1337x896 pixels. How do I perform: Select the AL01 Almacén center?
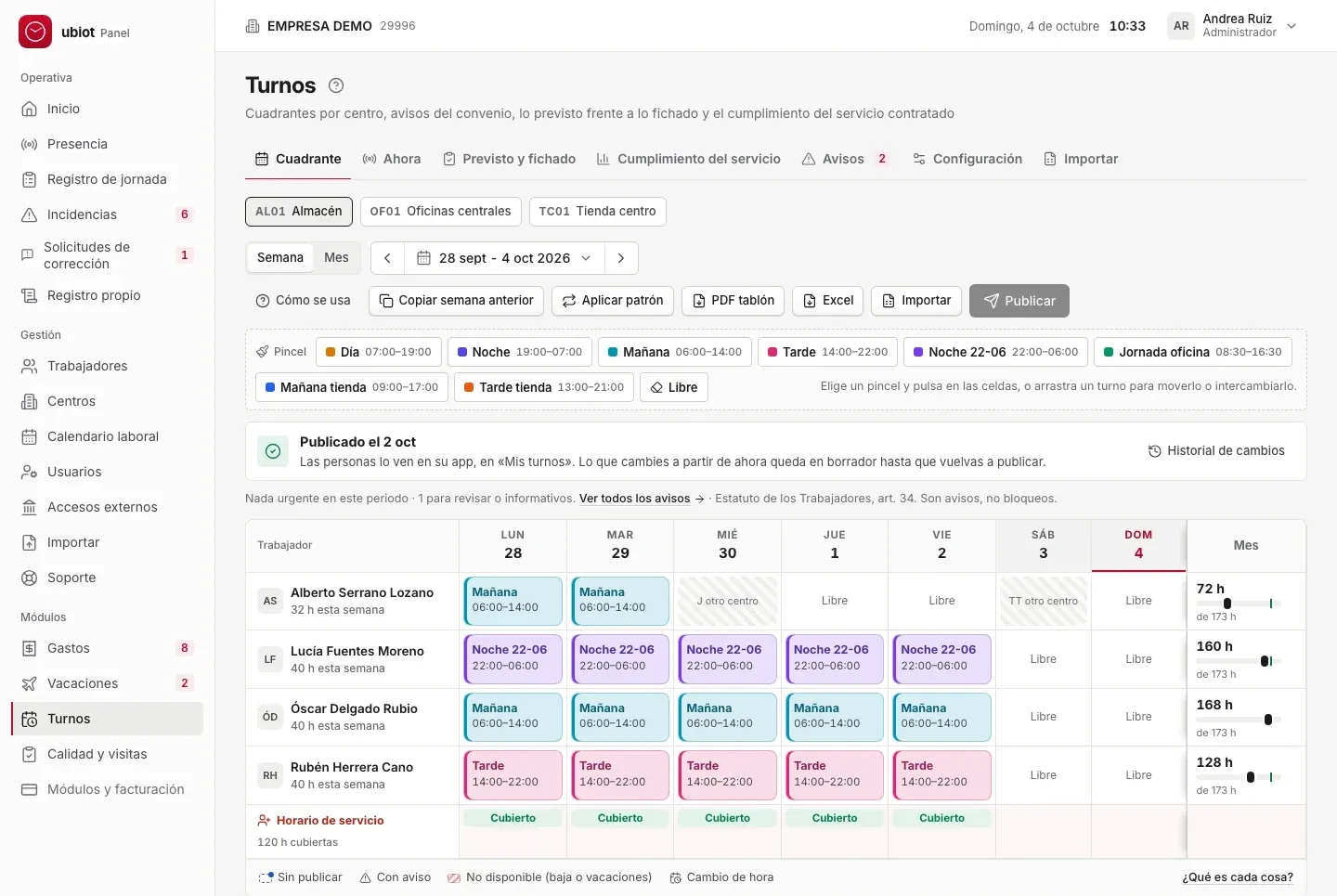coord(299,212)
